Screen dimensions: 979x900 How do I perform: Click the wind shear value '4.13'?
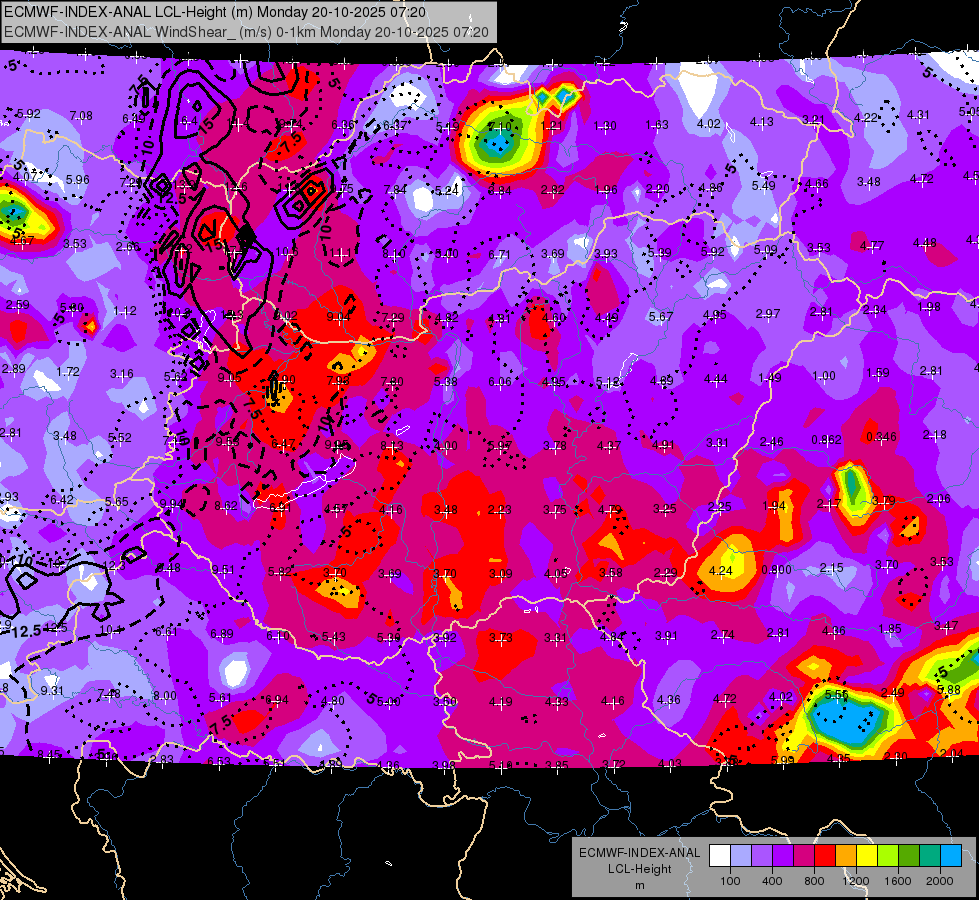tap(762, 122)
